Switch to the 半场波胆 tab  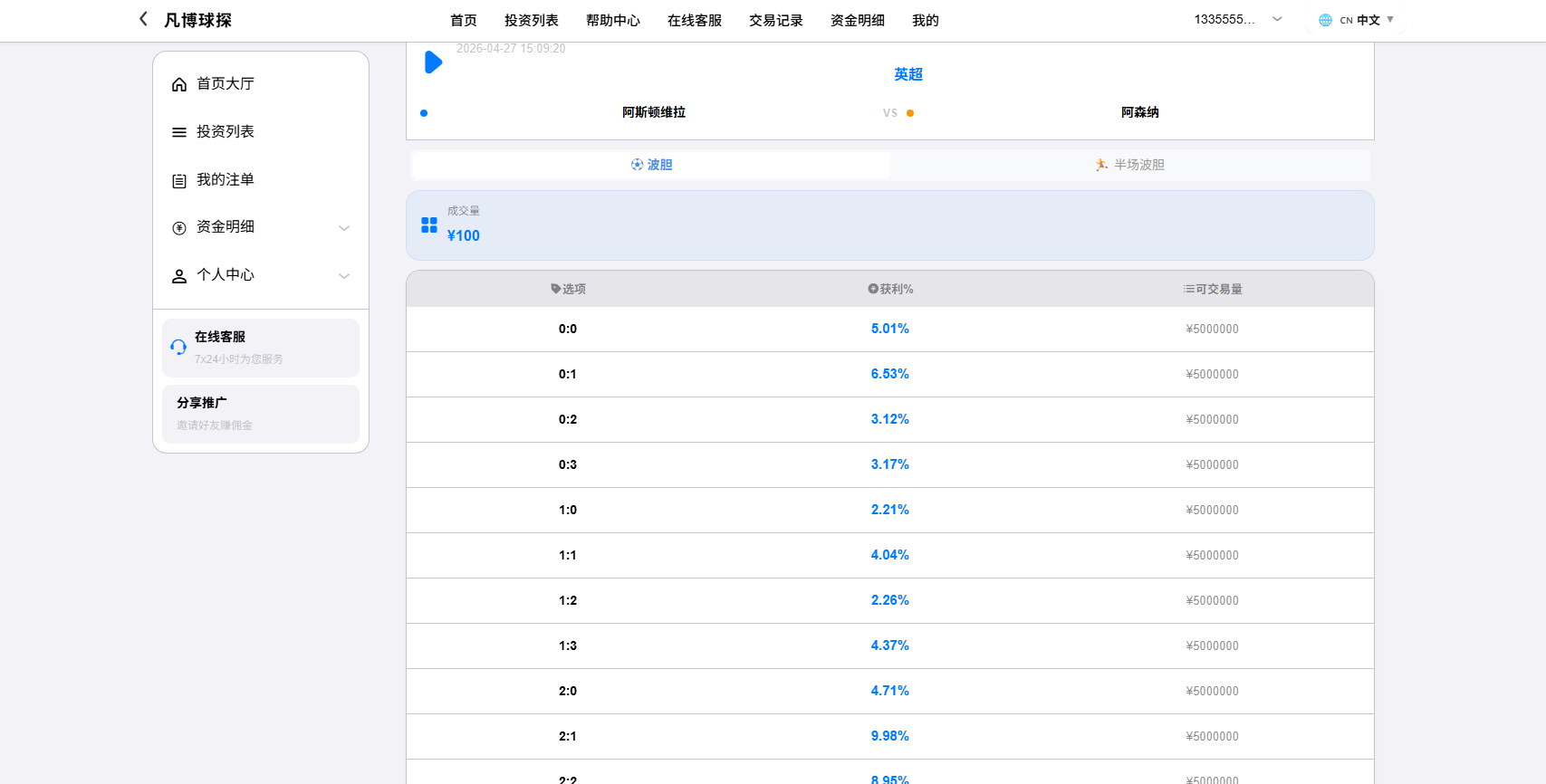click(x=1129, y=165)
